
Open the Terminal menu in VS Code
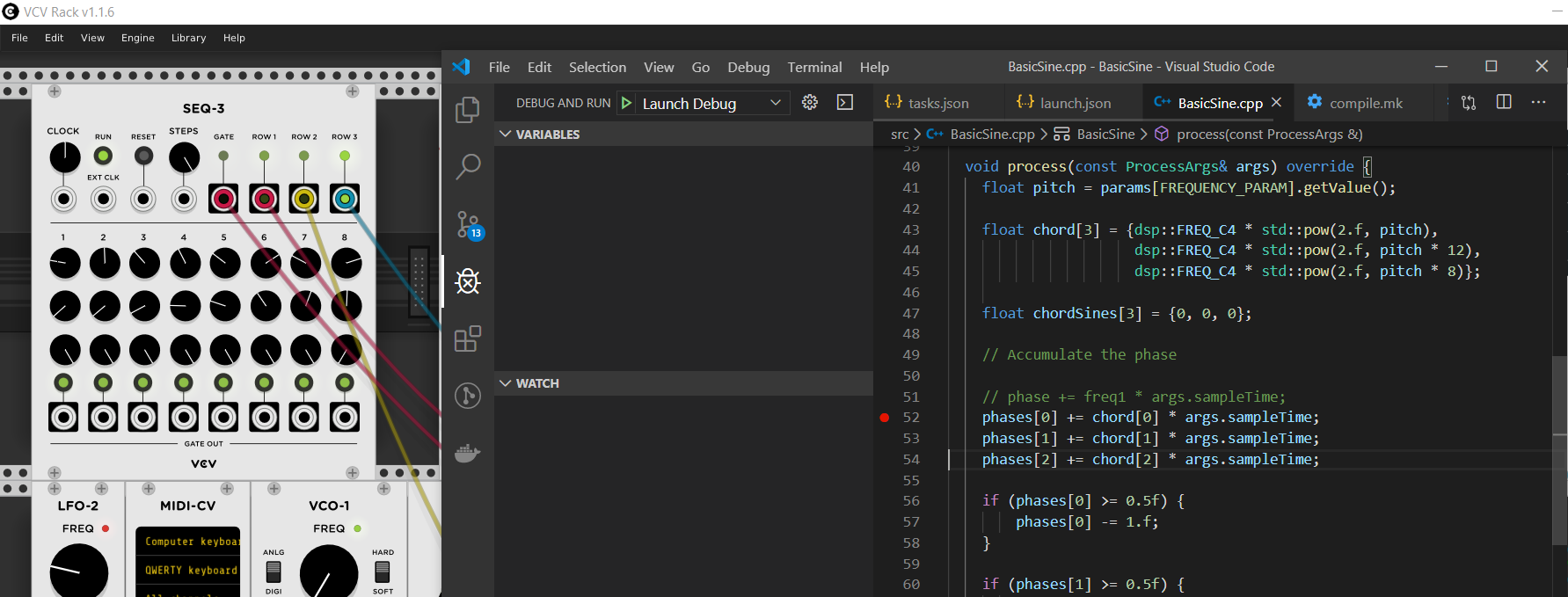pos(814,67)
